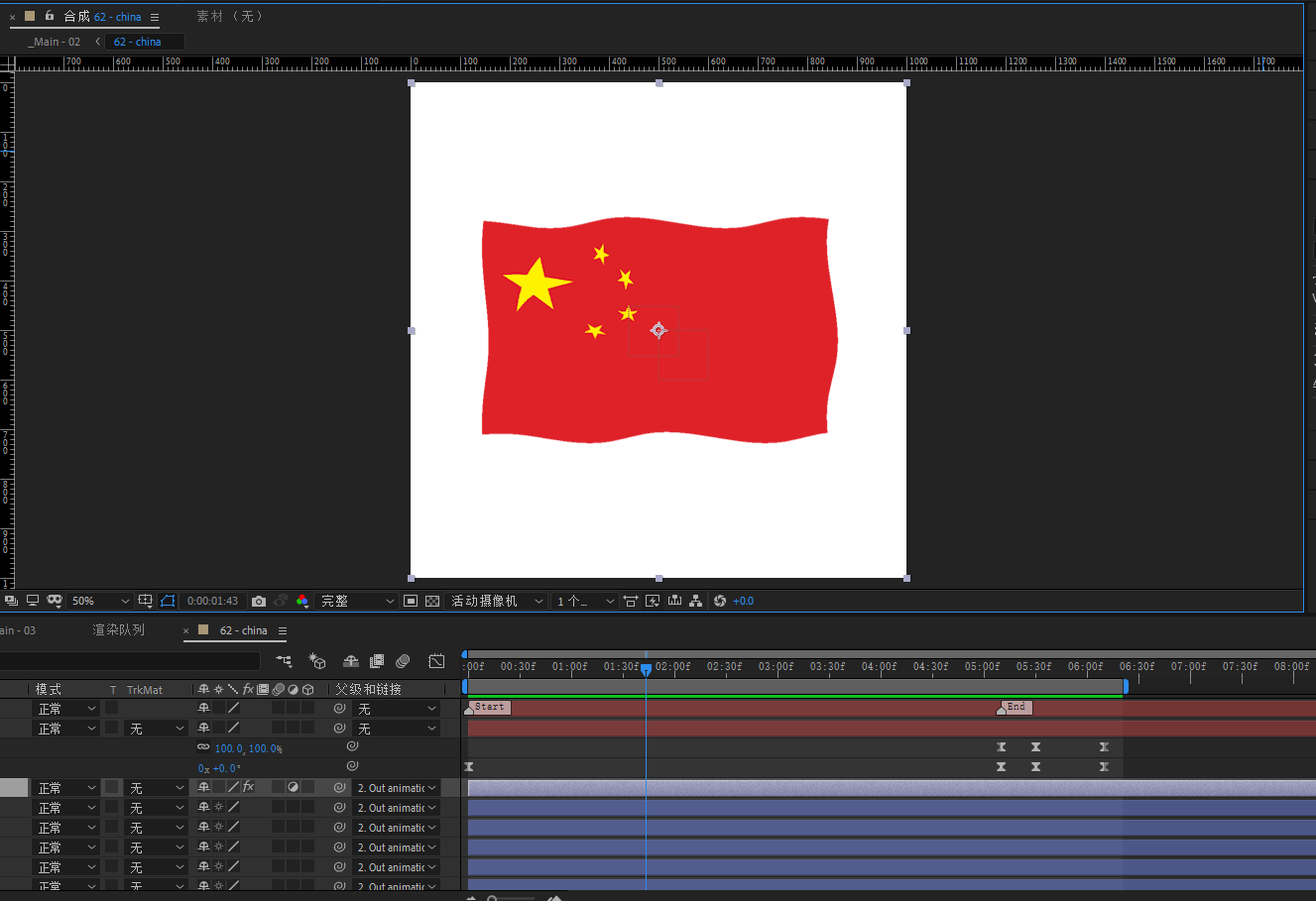Click the _Main - 02 breadcrumb
The width and height of the screenshot is (1316, 901).
(55, 42)
